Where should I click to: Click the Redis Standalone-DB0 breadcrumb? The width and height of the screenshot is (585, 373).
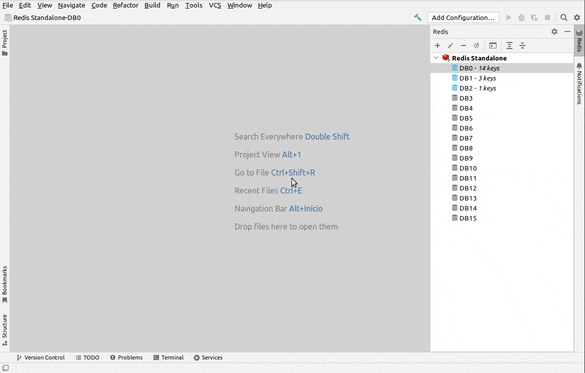pos(43,18)
